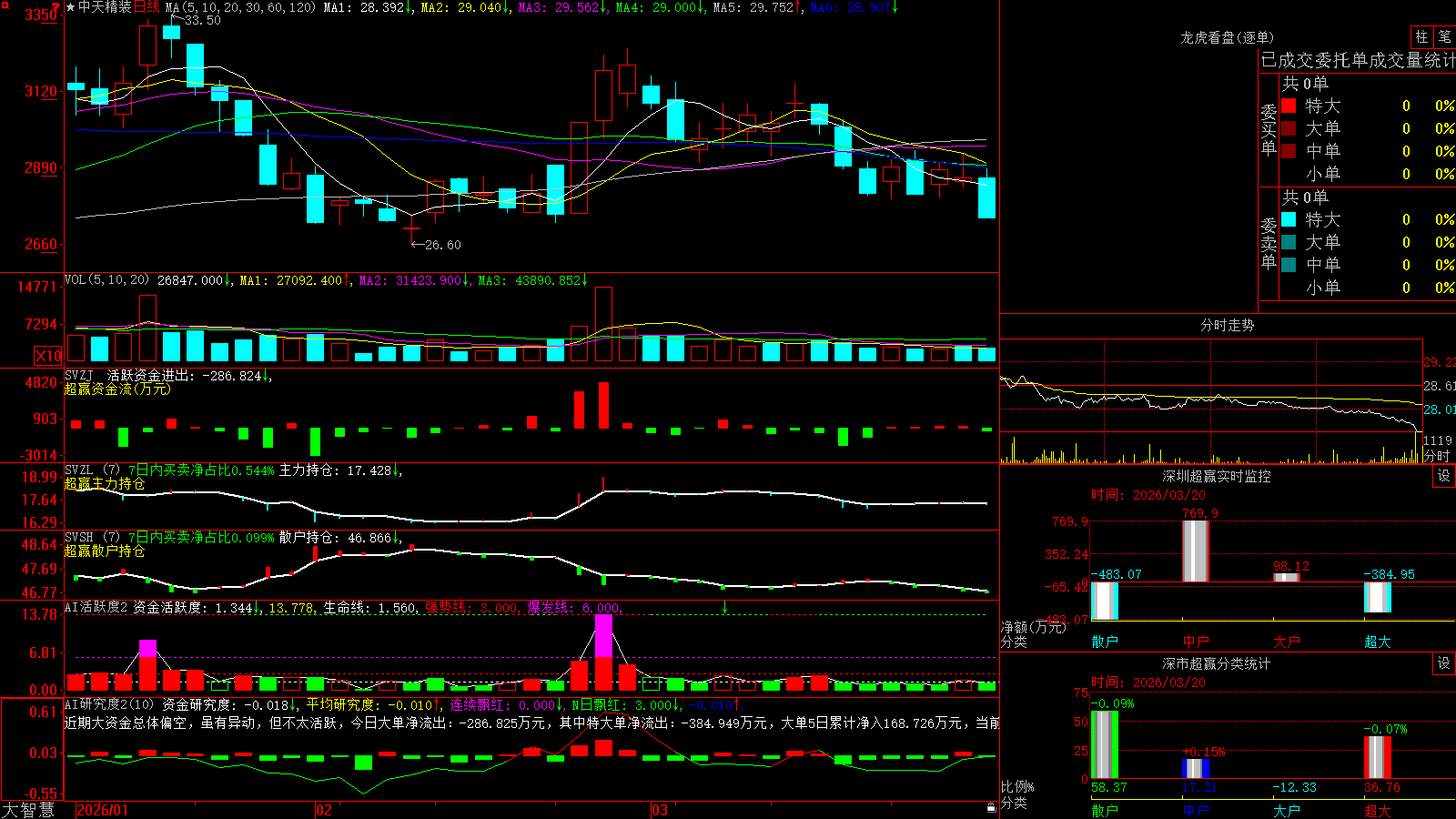The image size is (1456, 819).
Task: Click the -483.07 散户 bar in the 实时监控 chart
Action: click(x=1105, y=601)
